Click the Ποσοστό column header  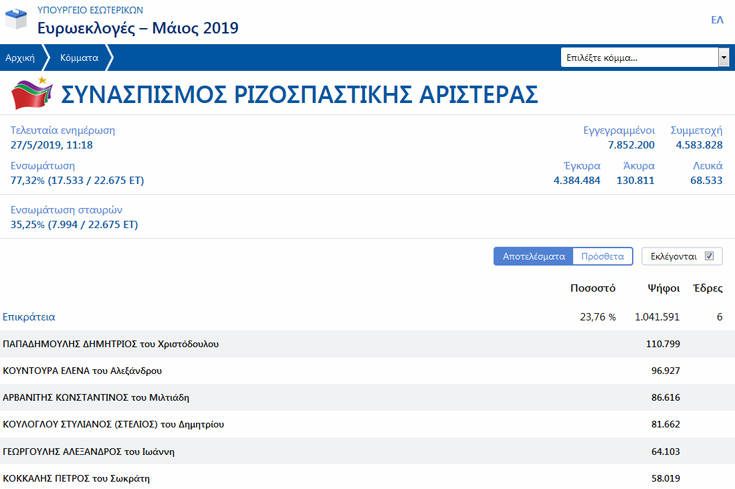[x=592, y=288]
